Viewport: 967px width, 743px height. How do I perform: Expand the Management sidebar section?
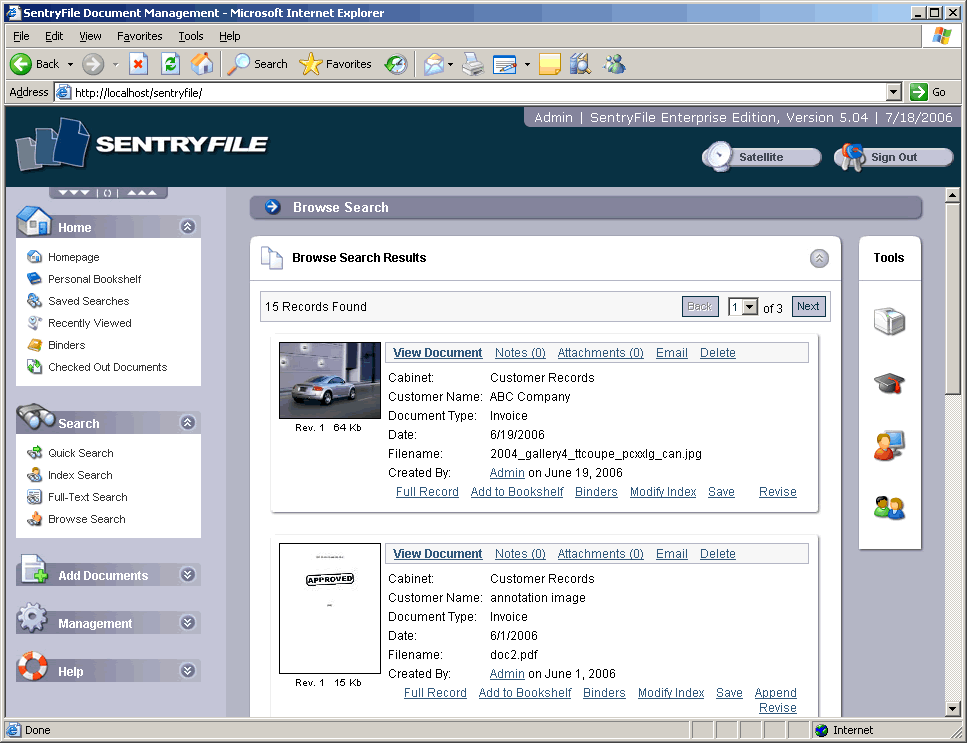click(x=187, y=623)
